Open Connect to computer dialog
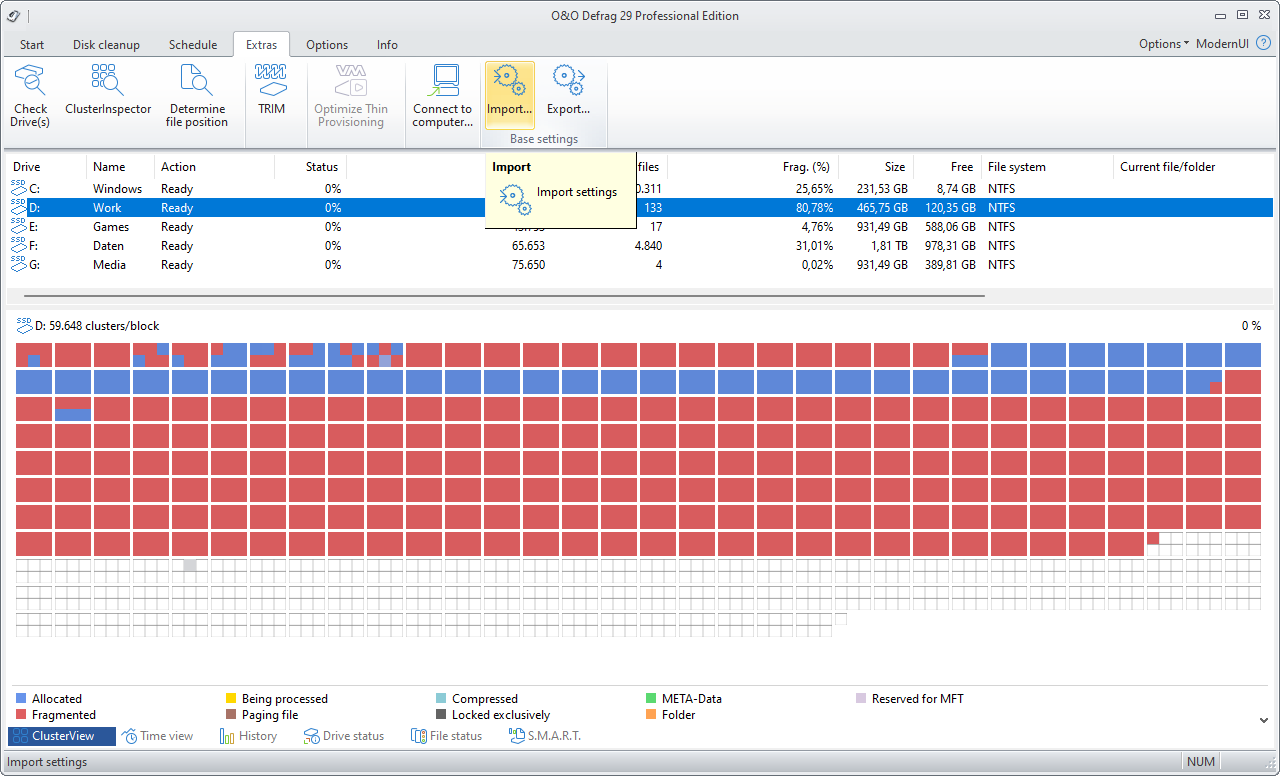Screen dimensions: 1280x776 pyautogui.click(x=442, y=96)
